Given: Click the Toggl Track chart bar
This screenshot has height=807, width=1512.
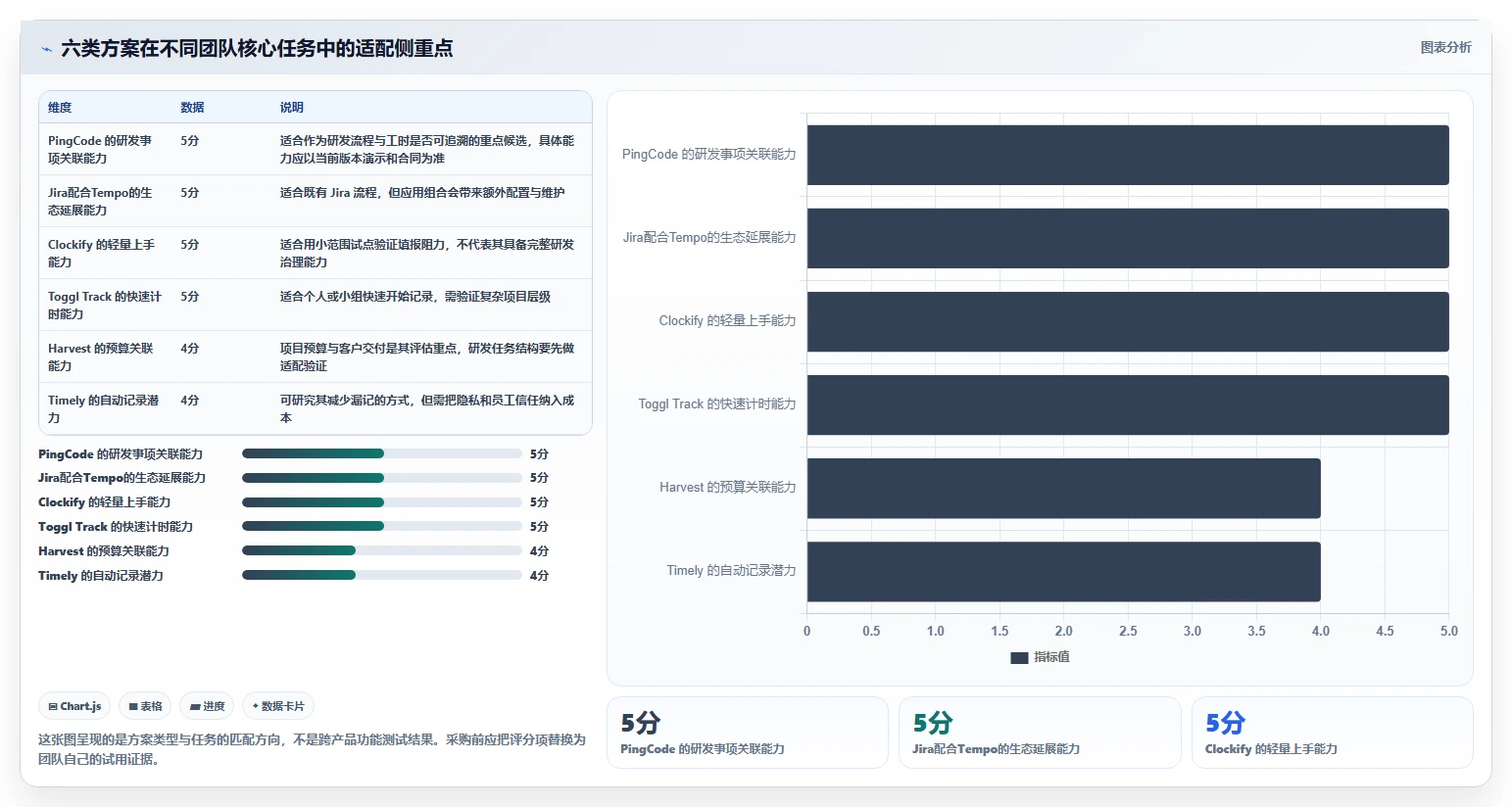Looking at the screenshot, I should (1128, 404).
